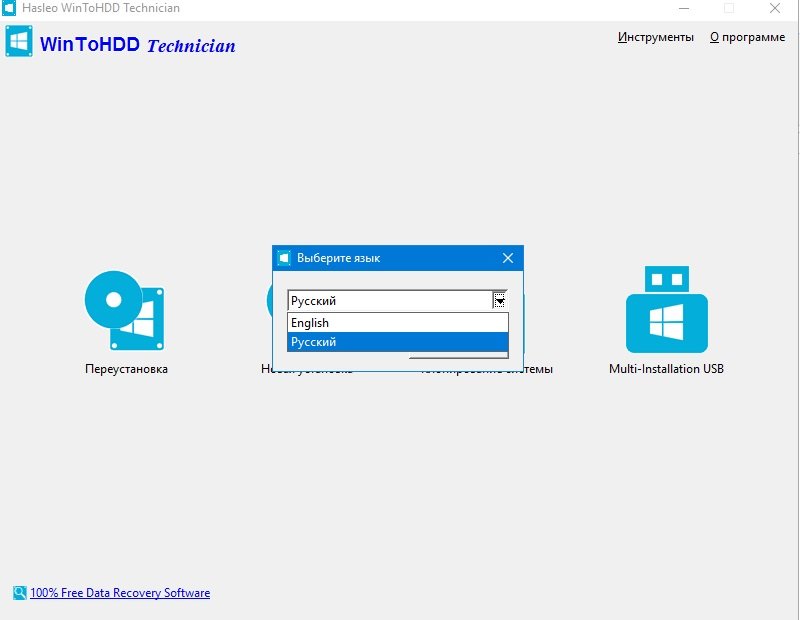Open the Инструменты menu

[x=656, y=37]
